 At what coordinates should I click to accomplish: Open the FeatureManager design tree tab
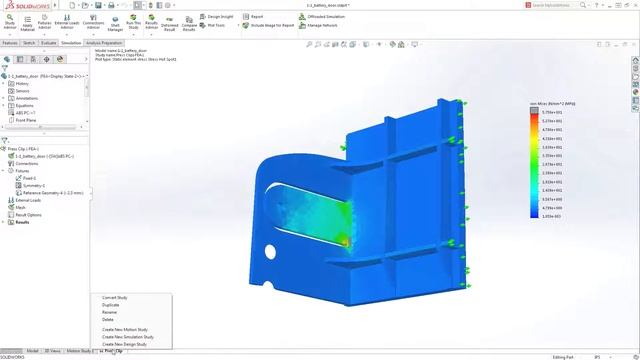pos(7,59)
